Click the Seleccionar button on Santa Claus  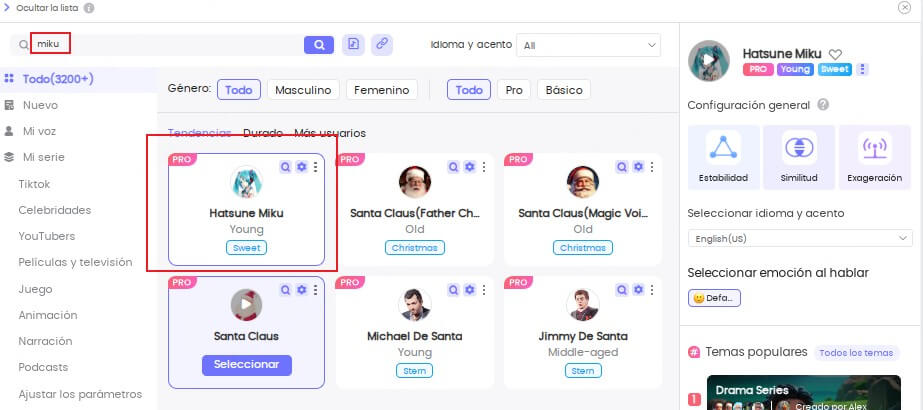(246, 364)
